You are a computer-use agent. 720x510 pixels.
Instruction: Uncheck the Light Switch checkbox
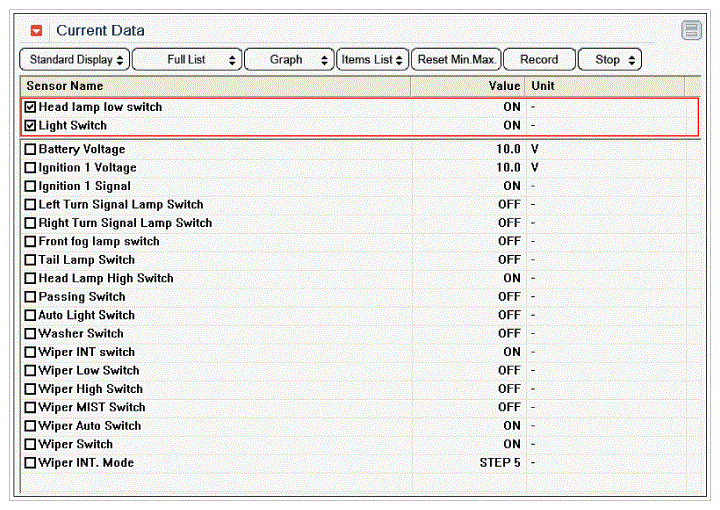coord(30,126)
